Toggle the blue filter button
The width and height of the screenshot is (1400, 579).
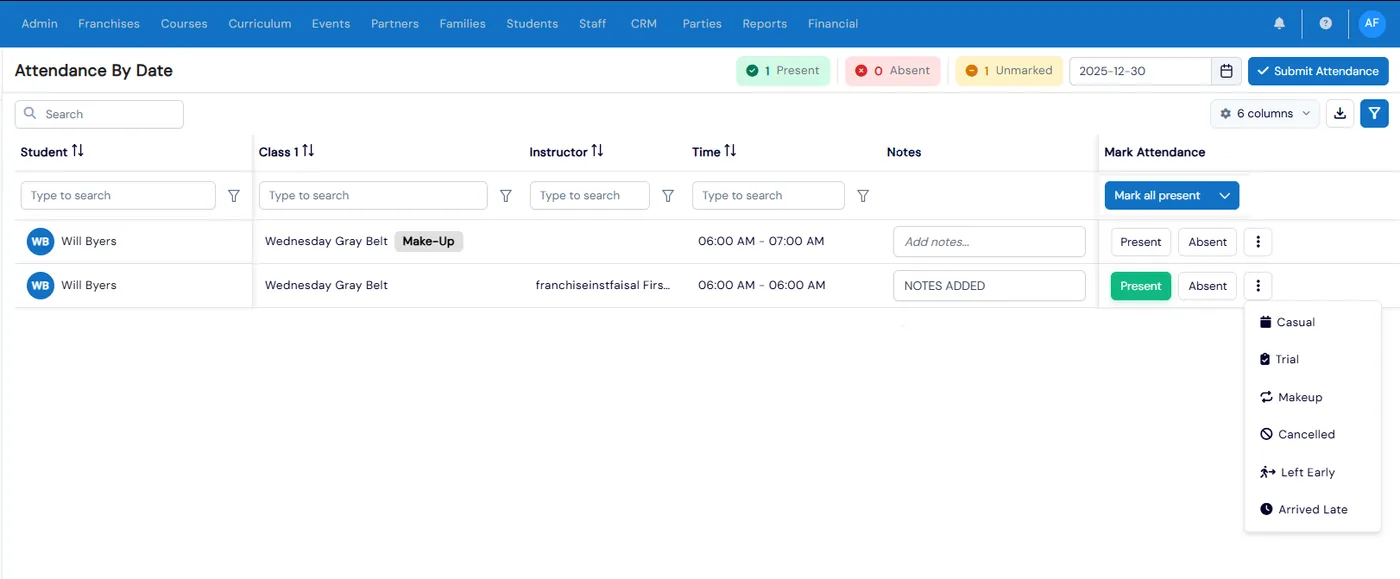(1374, 114)
